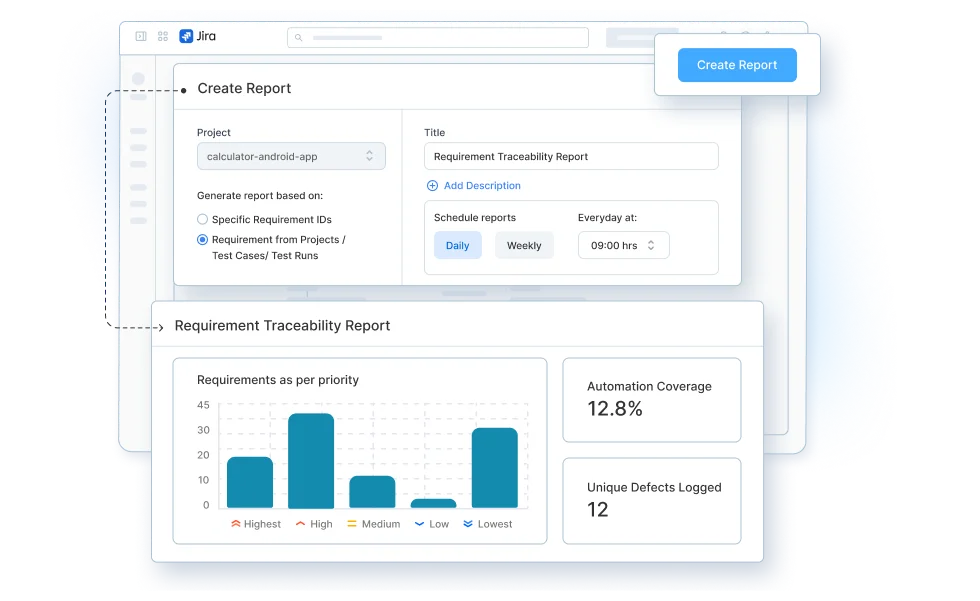Click the Low priority icon in chart legend
The image size is (980, 601).
click(418, 522)
